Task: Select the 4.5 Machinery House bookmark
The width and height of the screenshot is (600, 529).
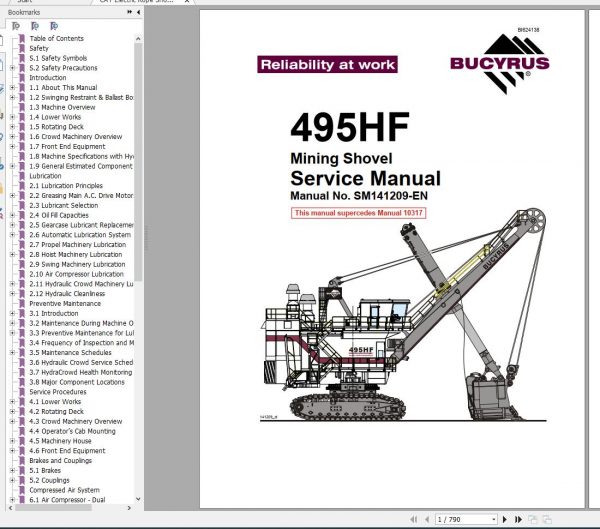Action: click(x=60, y=441)
